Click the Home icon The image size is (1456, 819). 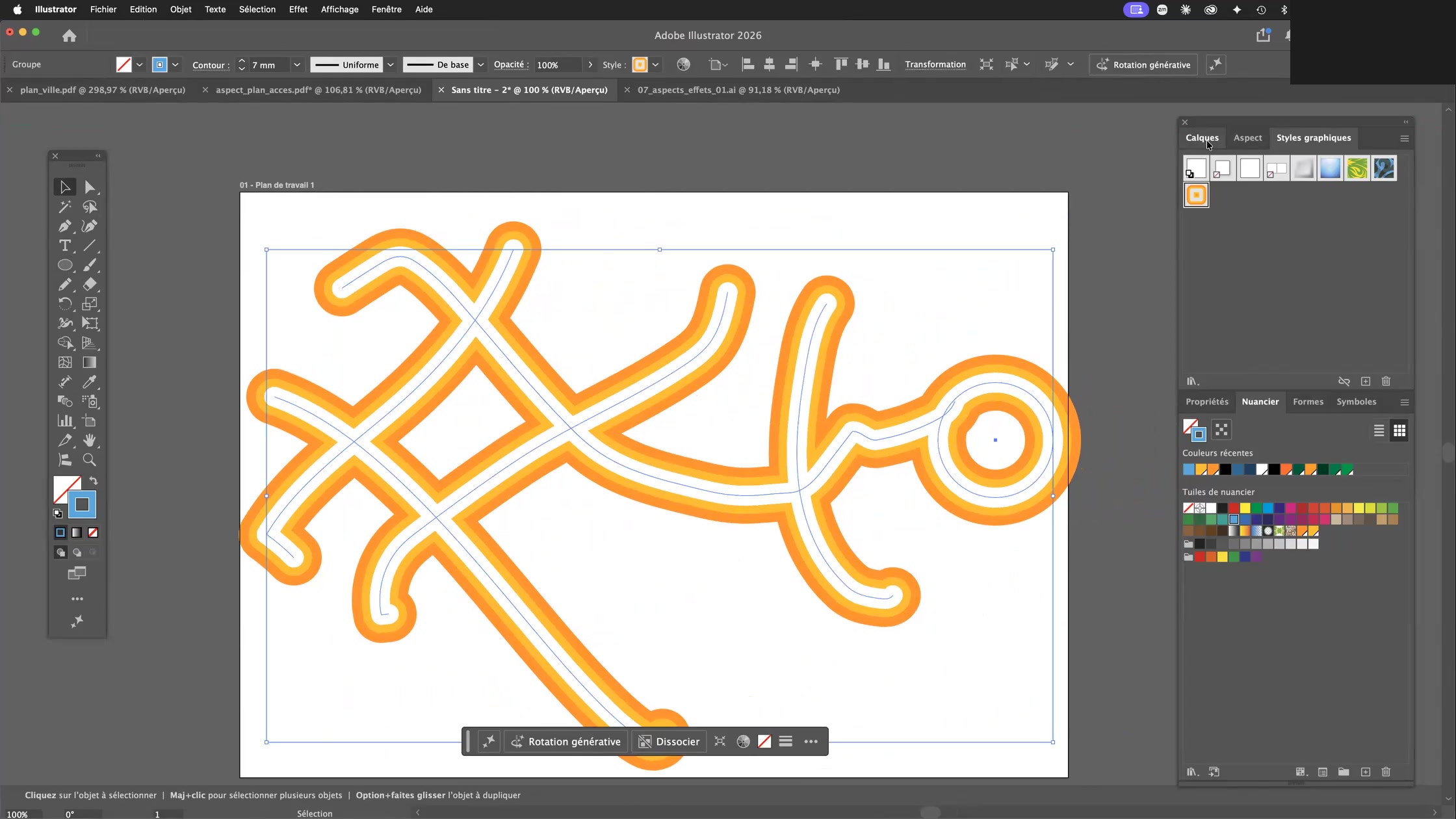[70, 36]
